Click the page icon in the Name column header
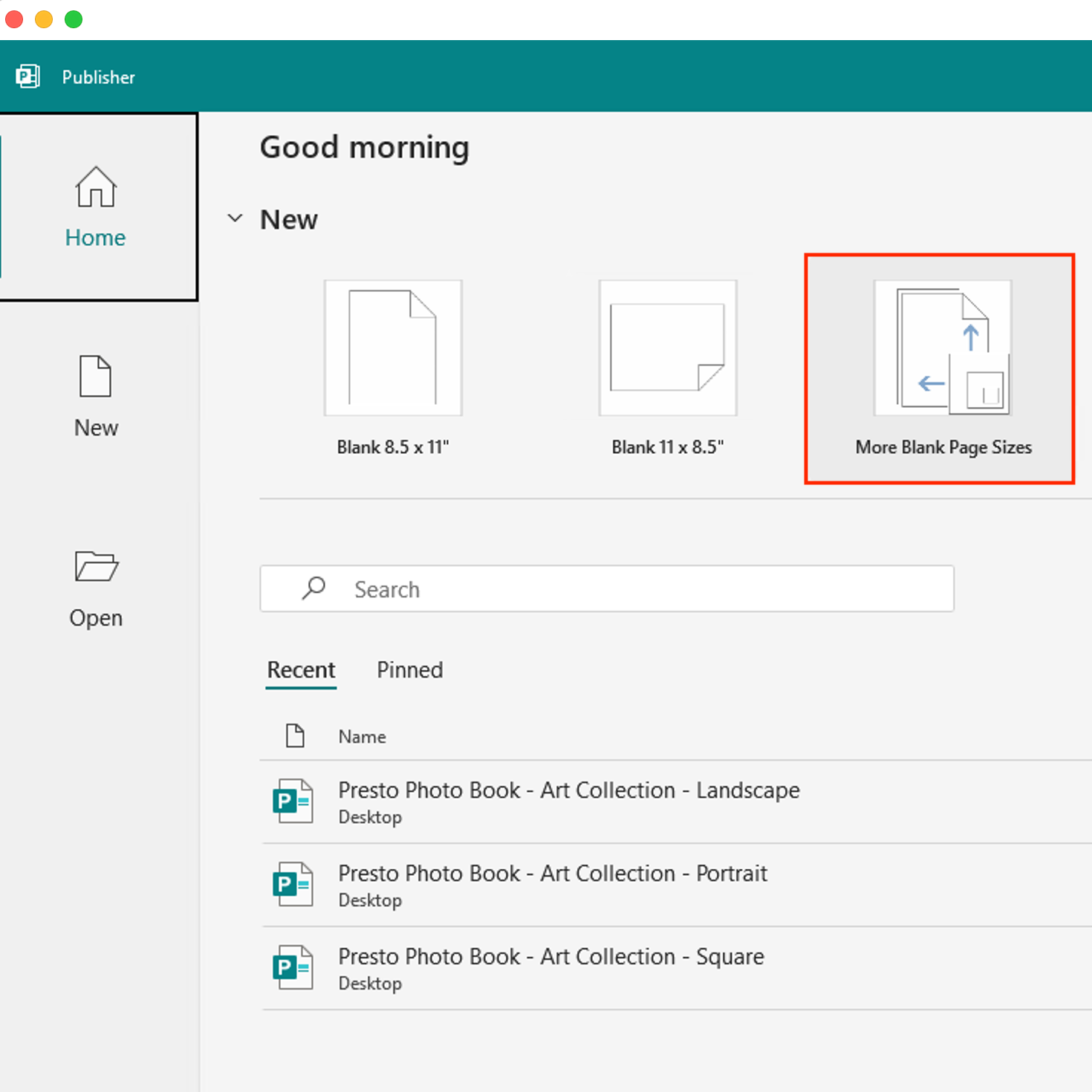The height and width of the screenshot is (1092, 1092). 295,735
